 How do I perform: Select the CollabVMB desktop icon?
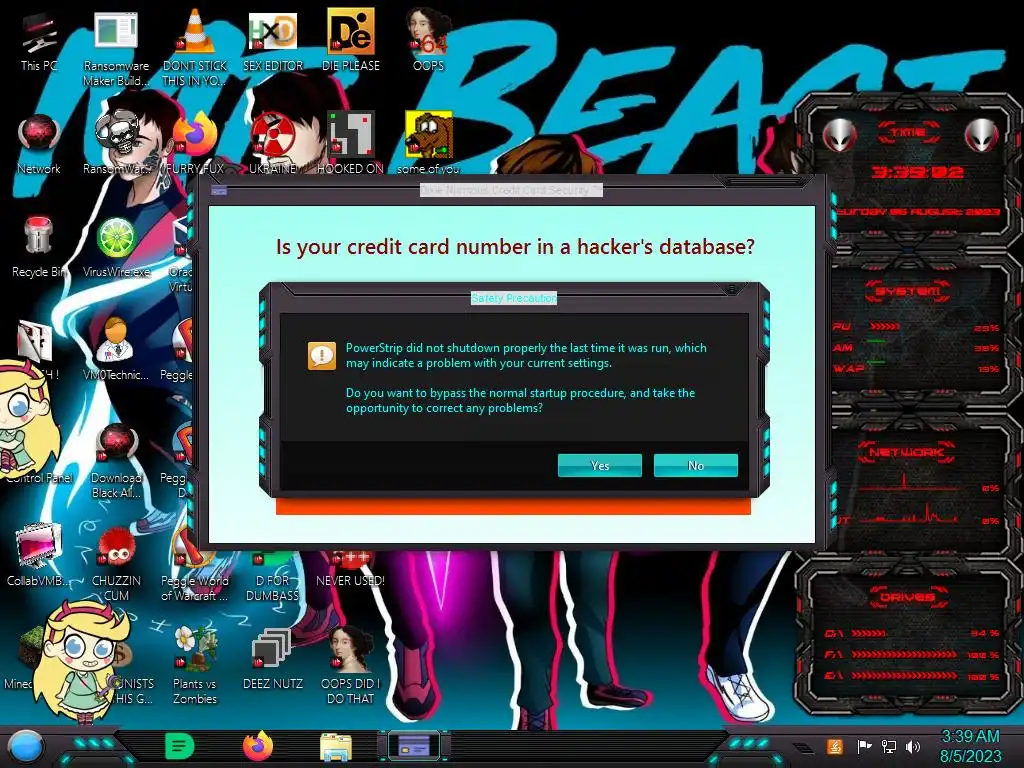(39, 556)
